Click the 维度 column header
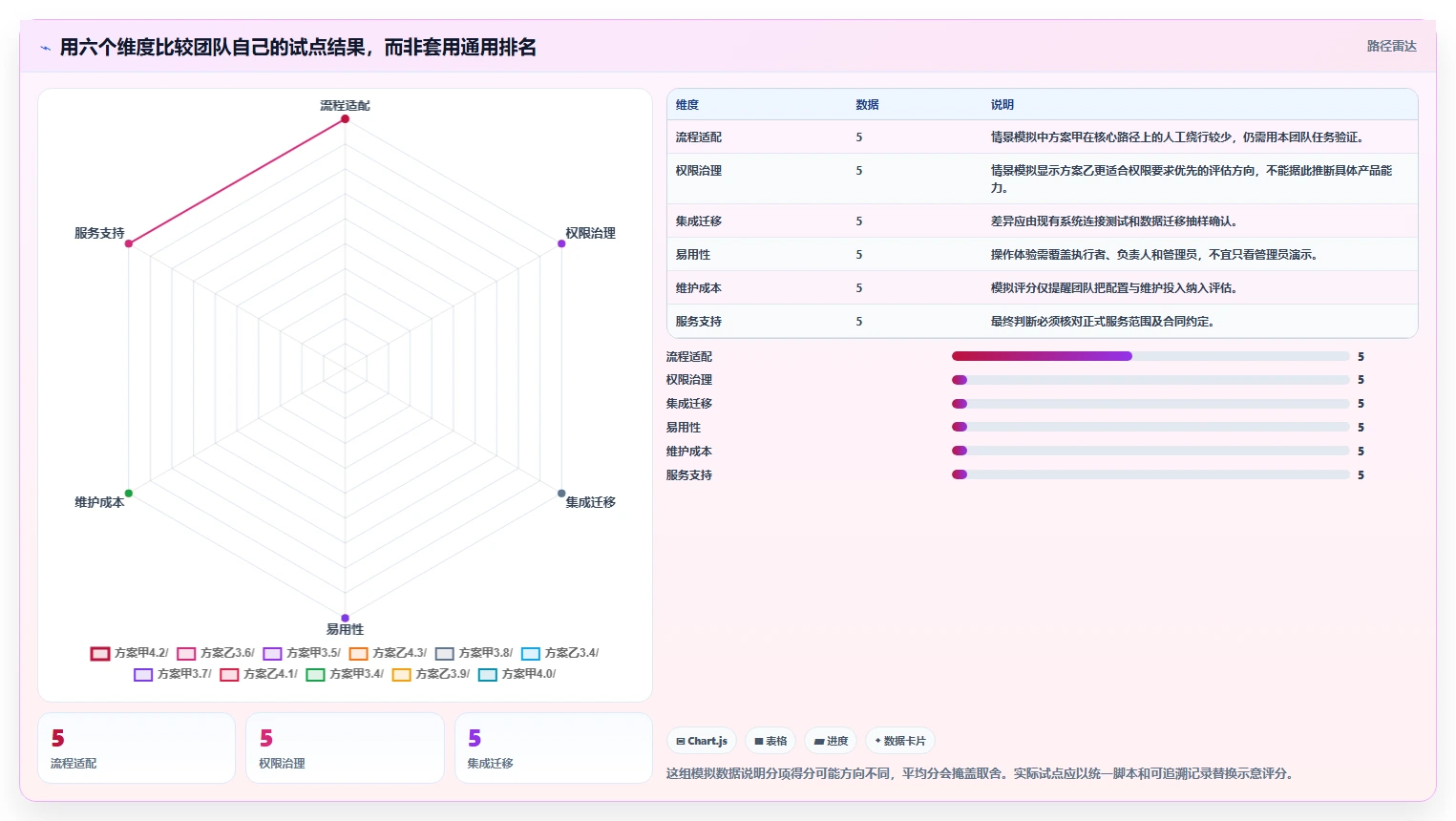 point(687,105)
